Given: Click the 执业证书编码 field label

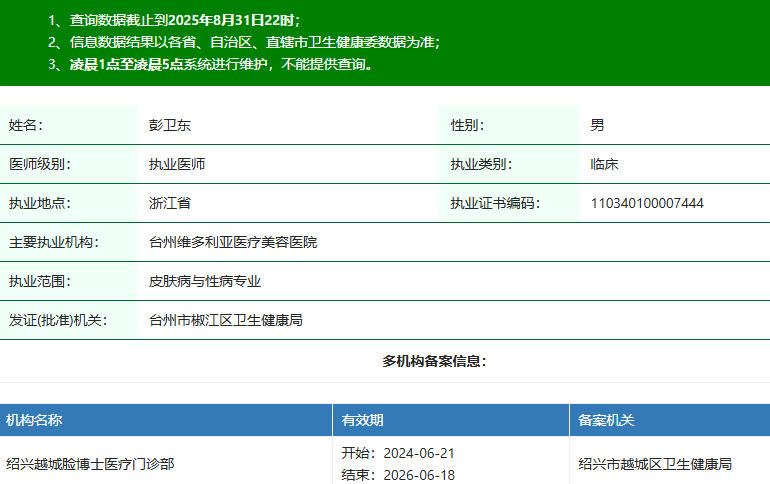Looking at the screenshot, I should point(495,203).
